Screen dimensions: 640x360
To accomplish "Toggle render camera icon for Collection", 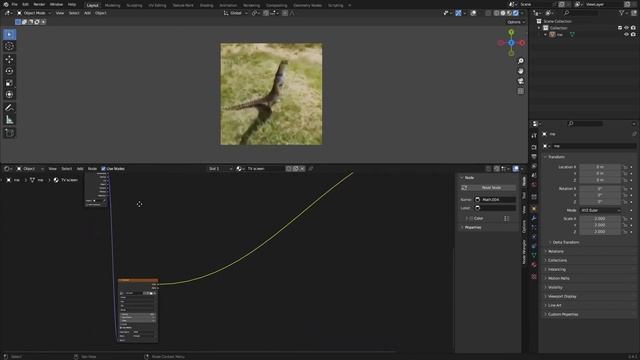I will click(x=633, y=28).
